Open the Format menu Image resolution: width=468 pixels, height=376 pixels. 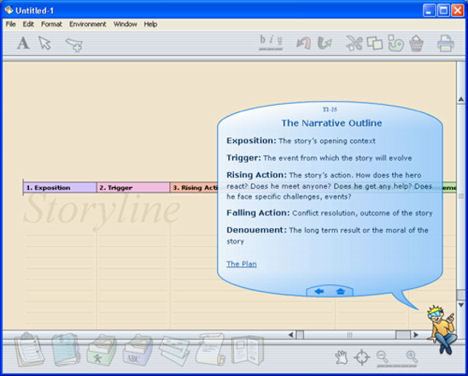coord(51,24)
